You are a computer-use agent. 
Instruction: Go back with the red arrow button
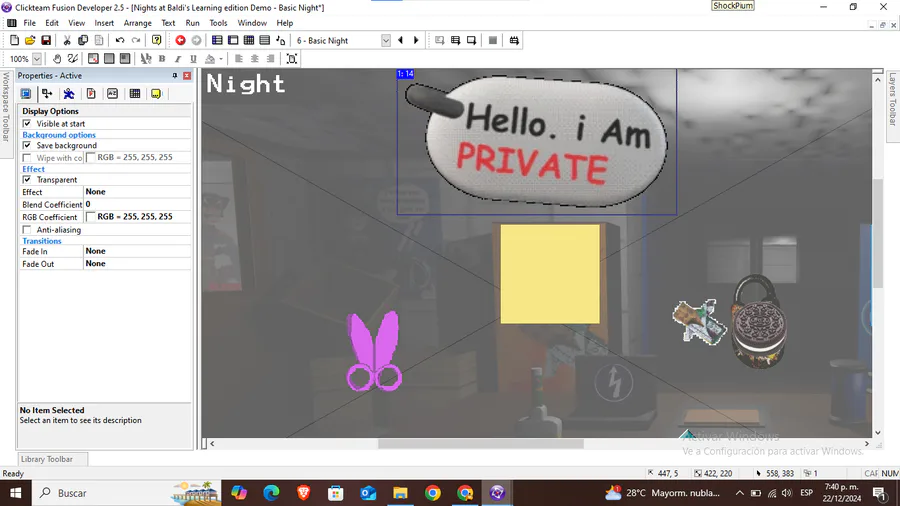tap(180, 40)
